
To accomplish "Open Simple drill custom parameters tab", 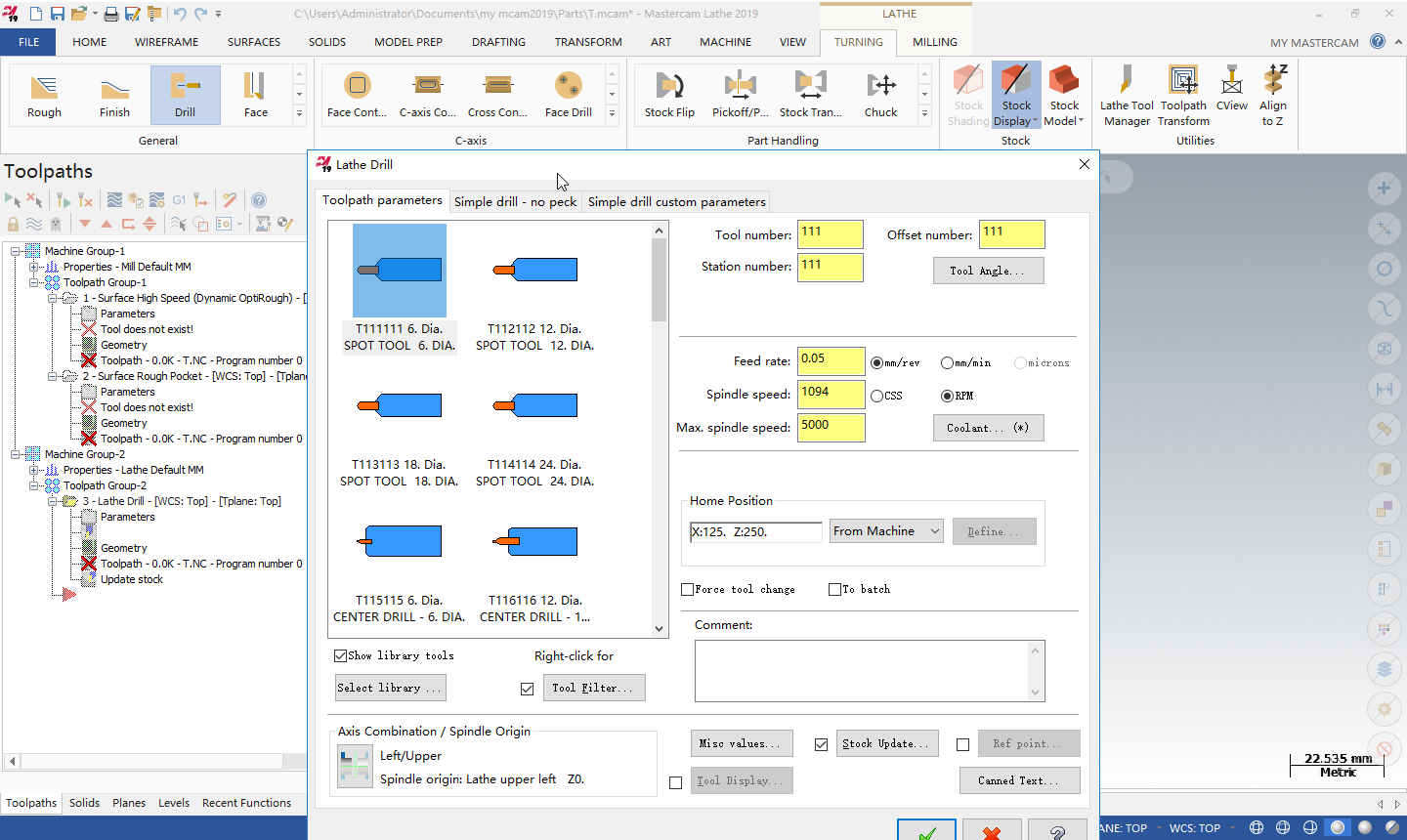I will pyautogui.click(x=676, y=201).
